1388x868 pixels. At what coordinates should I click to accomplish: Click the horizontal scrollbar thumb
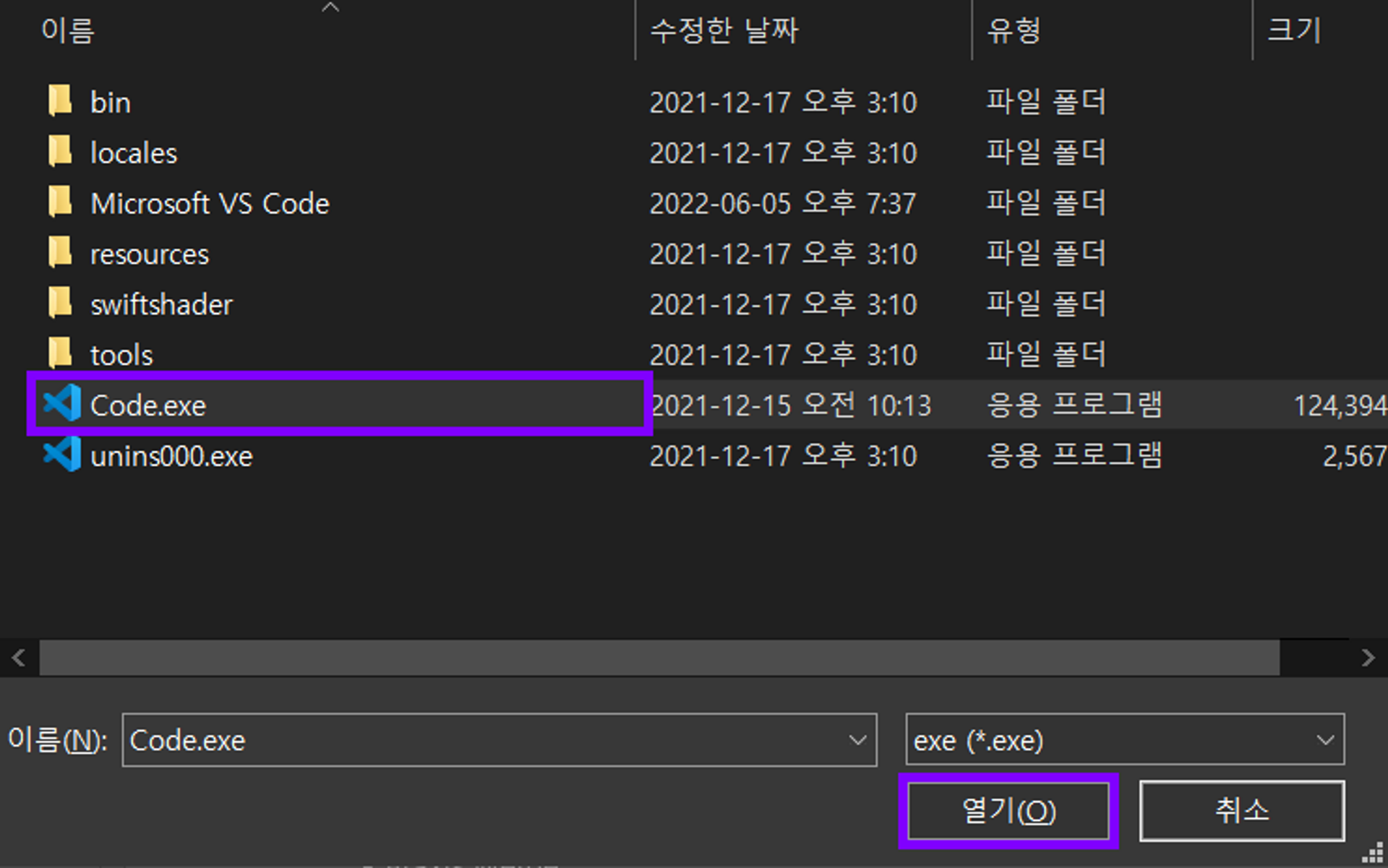(659, 658)
